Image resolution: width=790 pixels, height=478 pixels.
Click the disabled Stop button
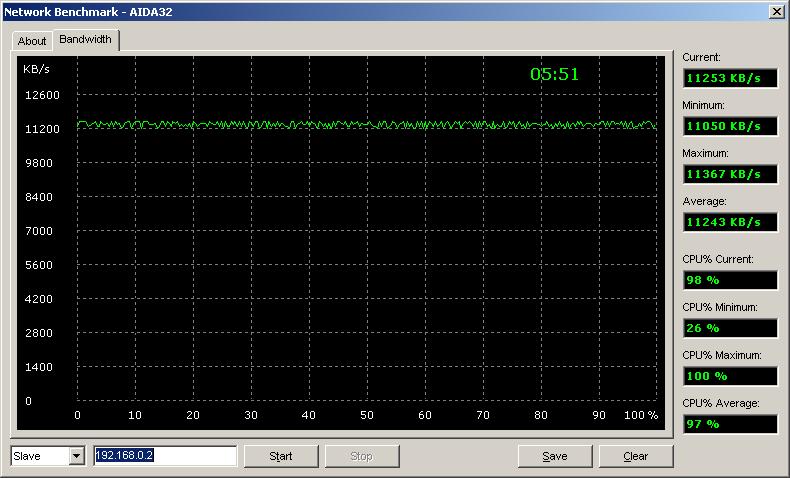362,456
